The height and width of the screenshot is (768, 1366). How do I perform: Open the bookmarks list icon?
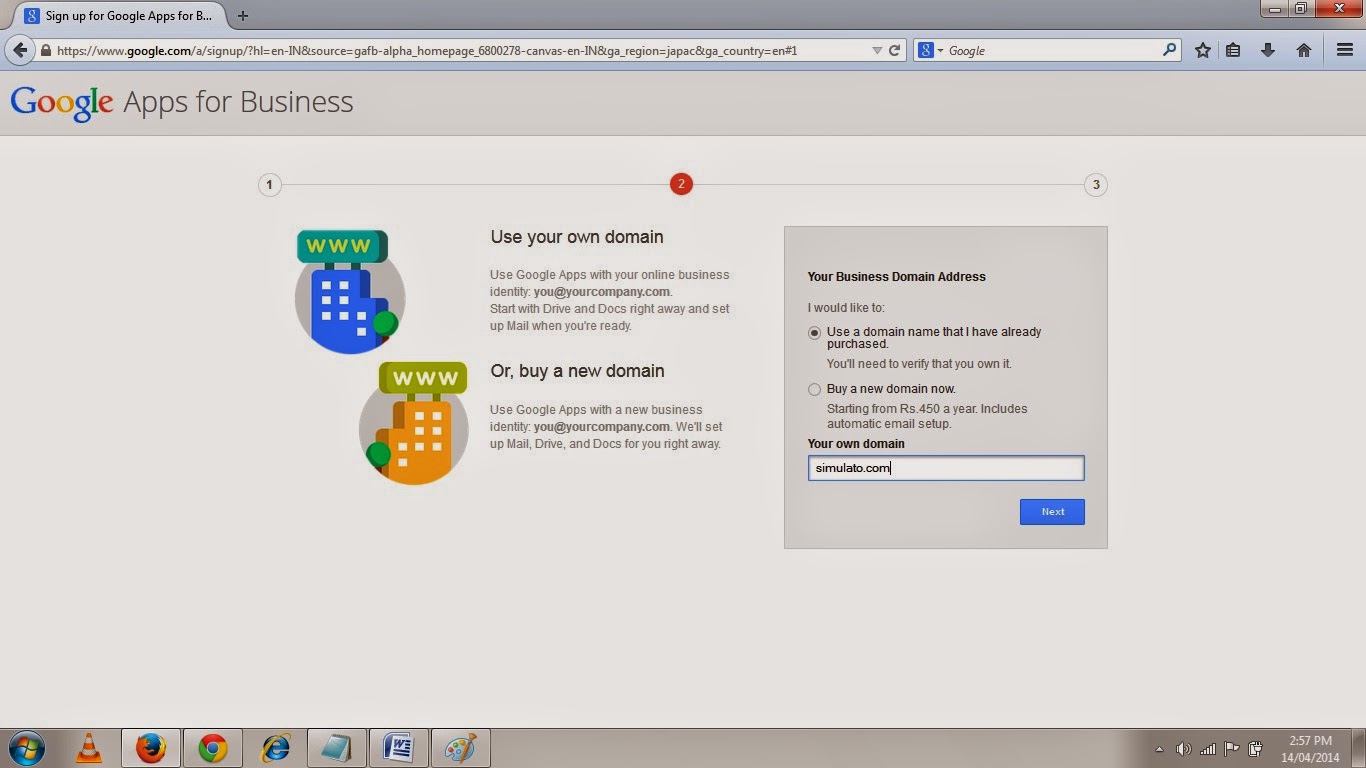pos(1234,50)
